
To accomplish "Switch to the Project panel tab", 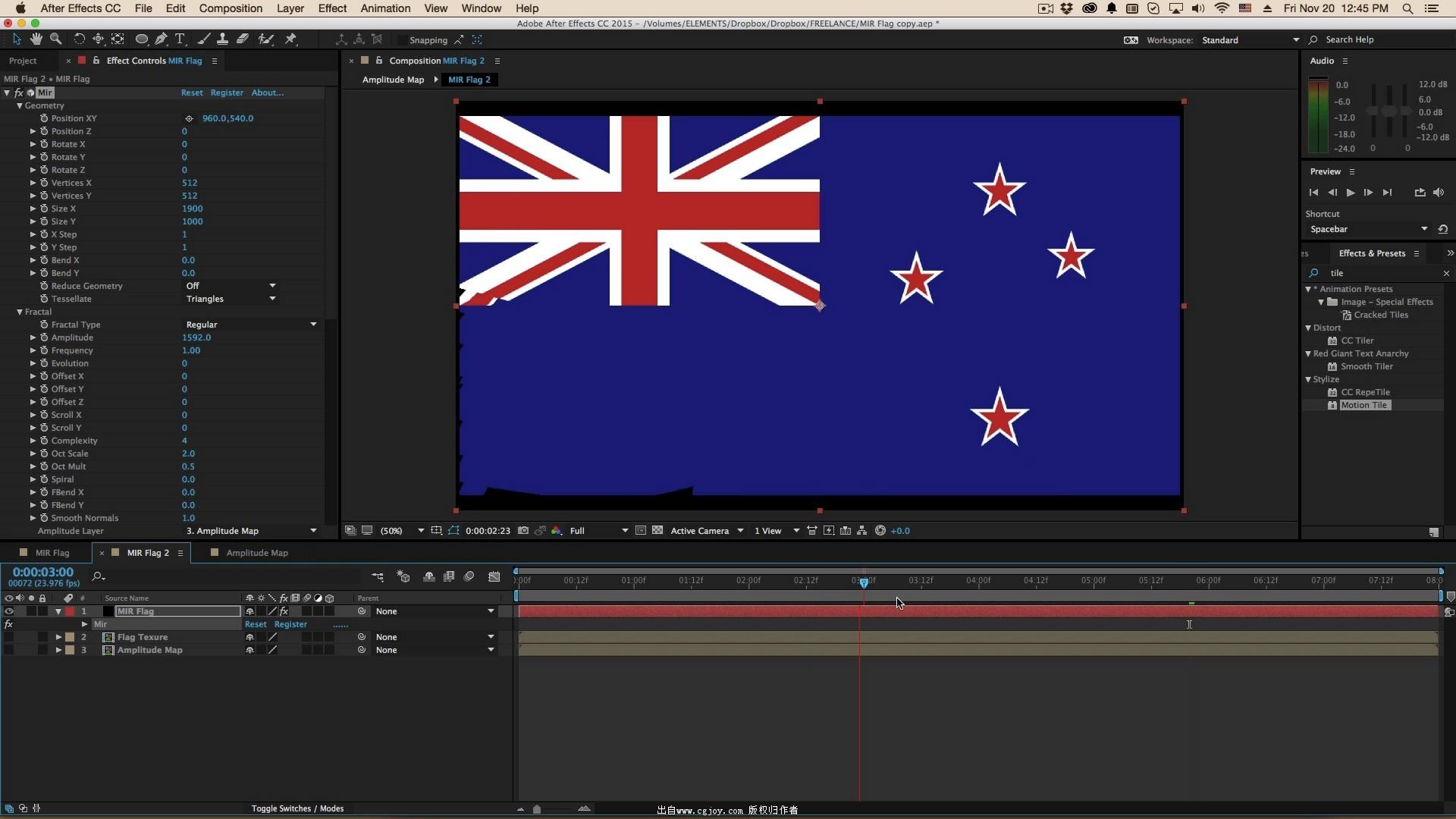I will (23, 61).
